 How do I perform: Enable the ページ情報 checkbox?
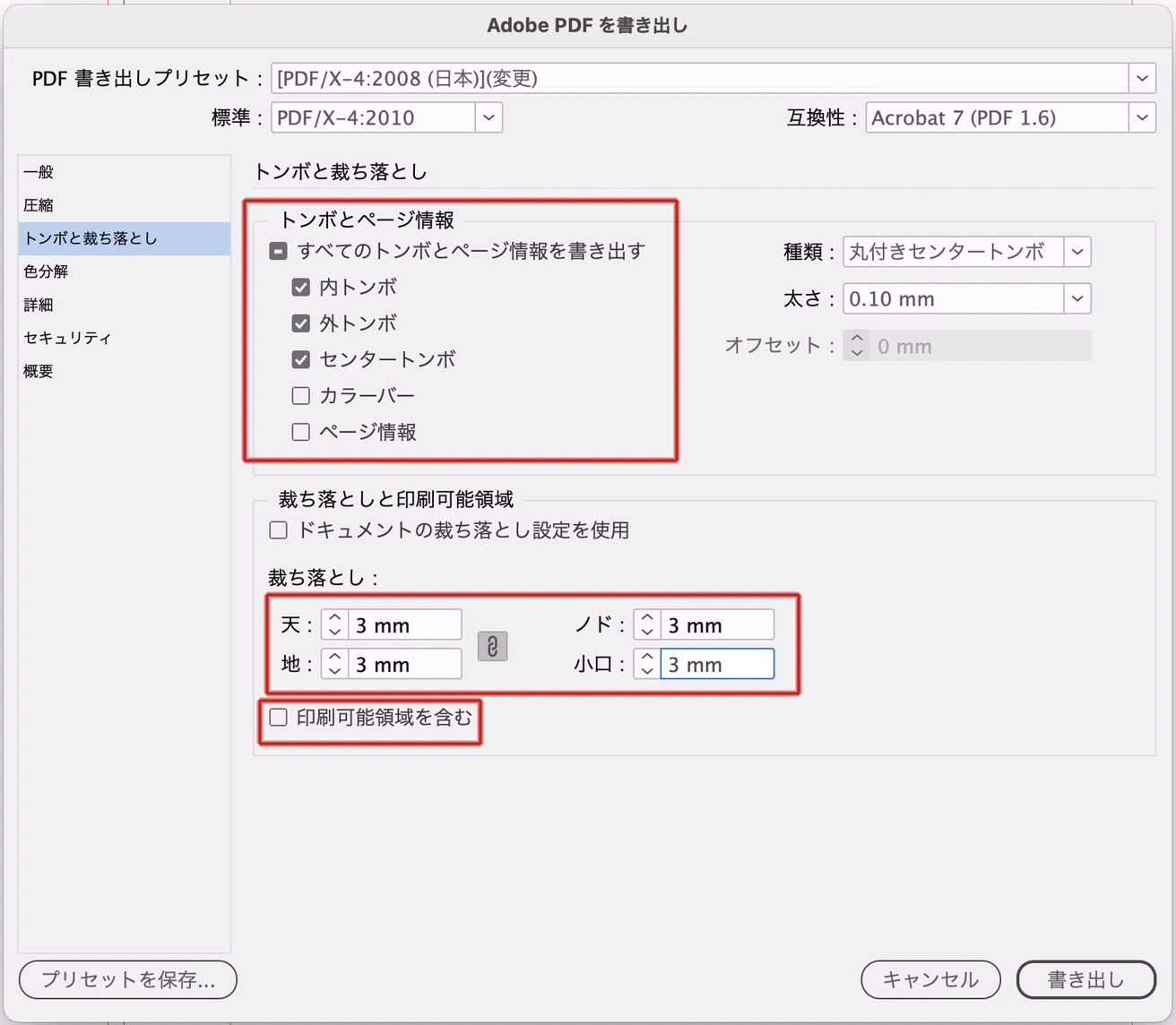tap(301, 432)
